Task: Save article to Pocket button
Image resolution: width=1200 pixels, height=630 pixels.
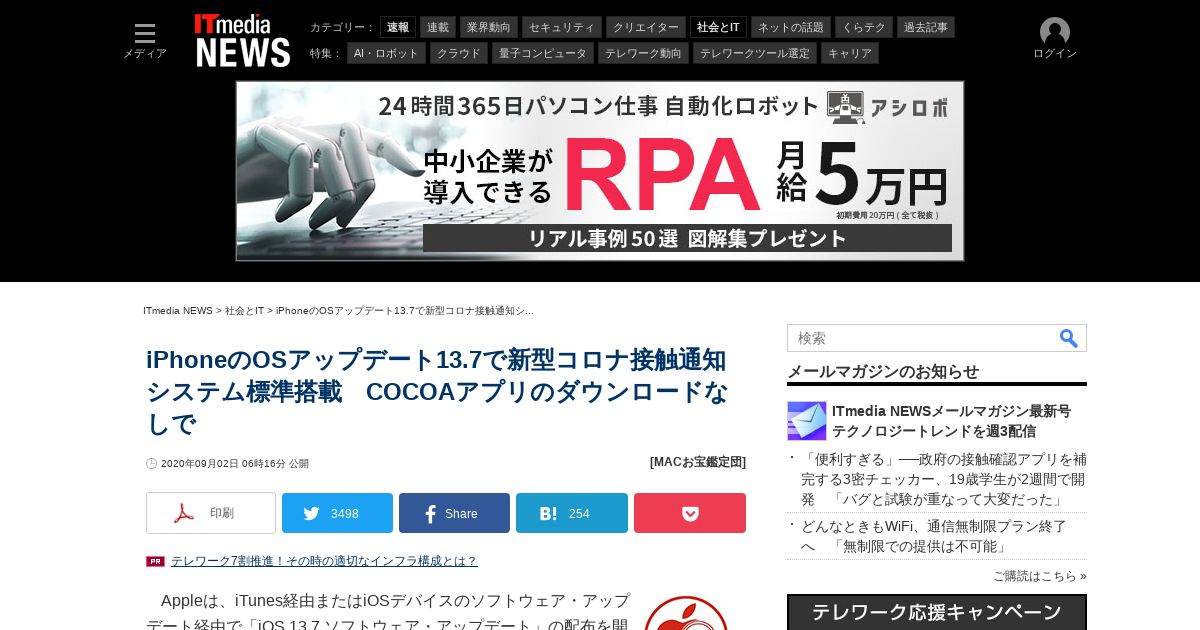Action: (690, 513)
